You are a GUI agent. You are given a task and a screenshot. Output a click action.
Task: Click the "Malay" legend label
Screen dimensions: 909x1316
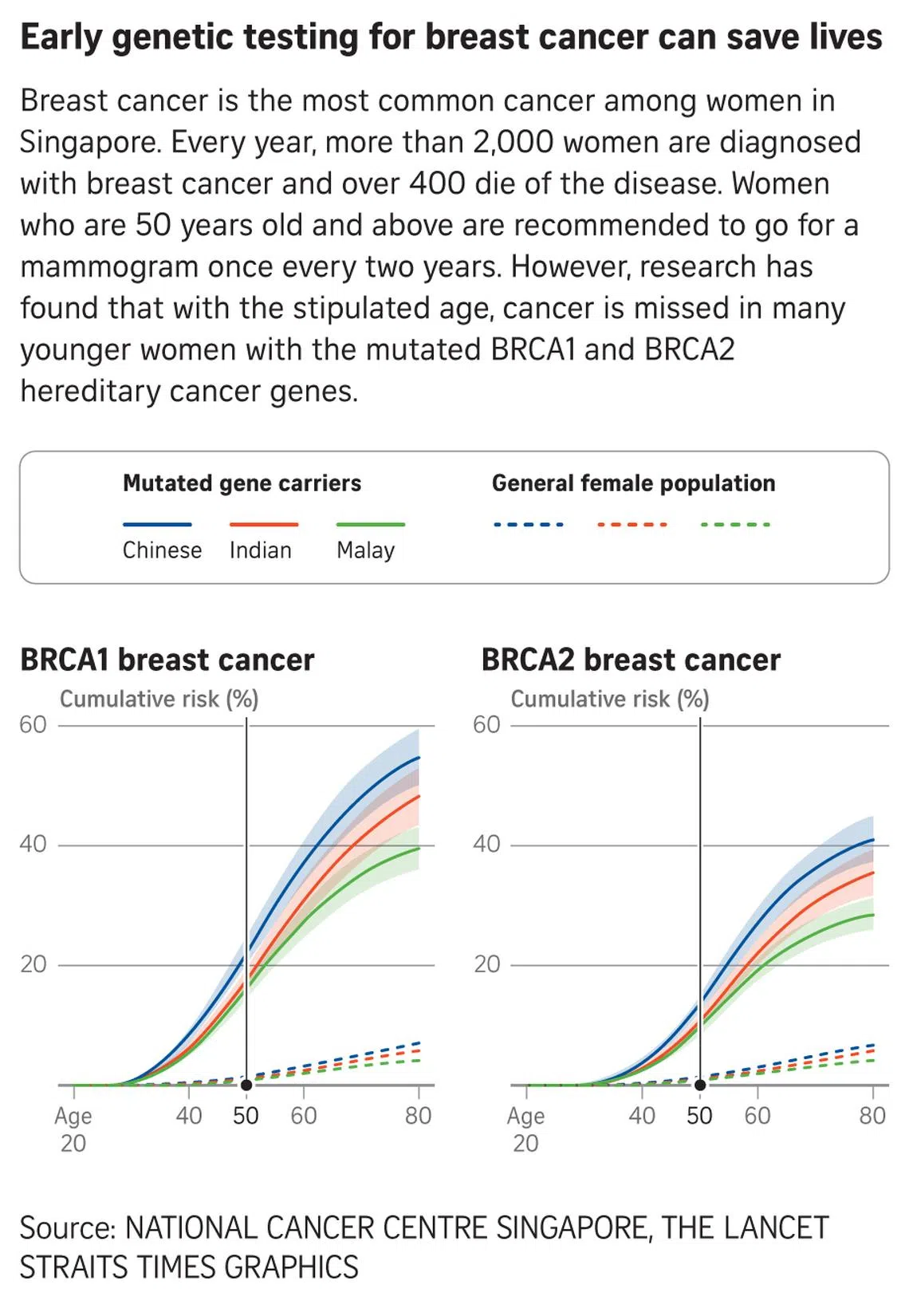point(365,551)
